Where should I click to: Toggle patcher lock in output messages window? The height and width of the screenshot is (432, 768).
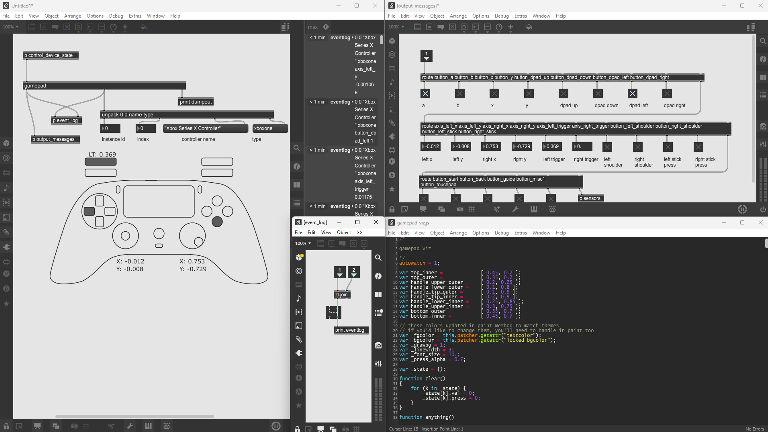coord(392,209)
